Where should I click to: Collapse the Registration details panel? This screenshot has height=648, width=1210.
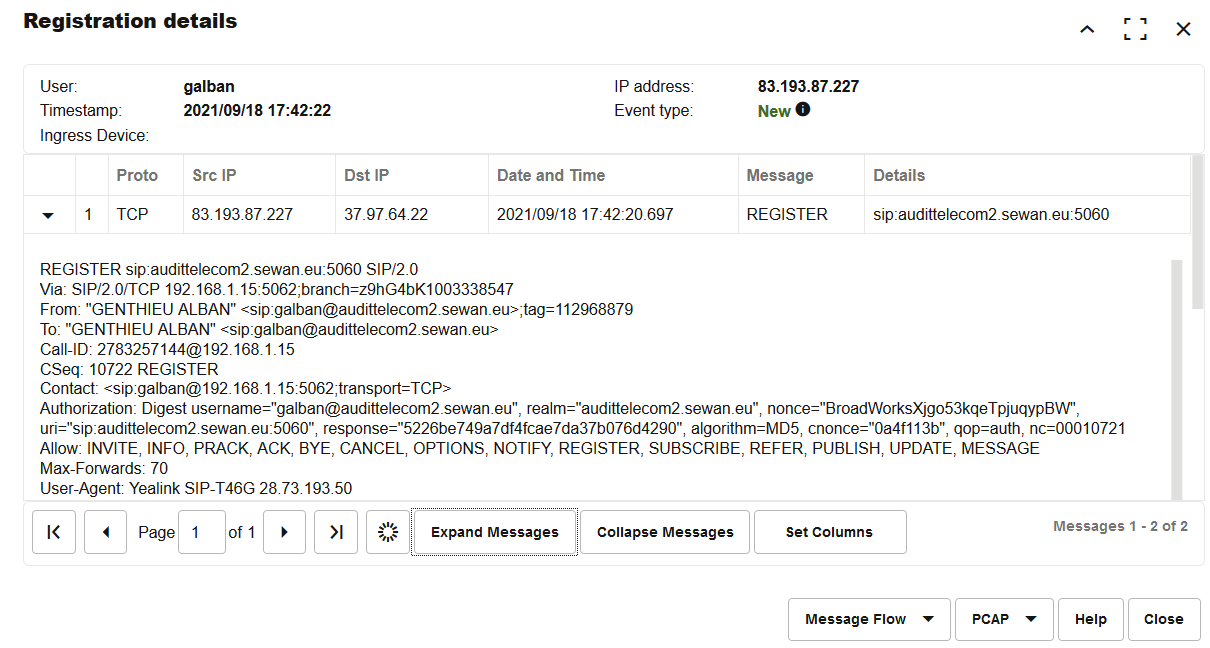pyautogui.click(x=1087, y=29)
